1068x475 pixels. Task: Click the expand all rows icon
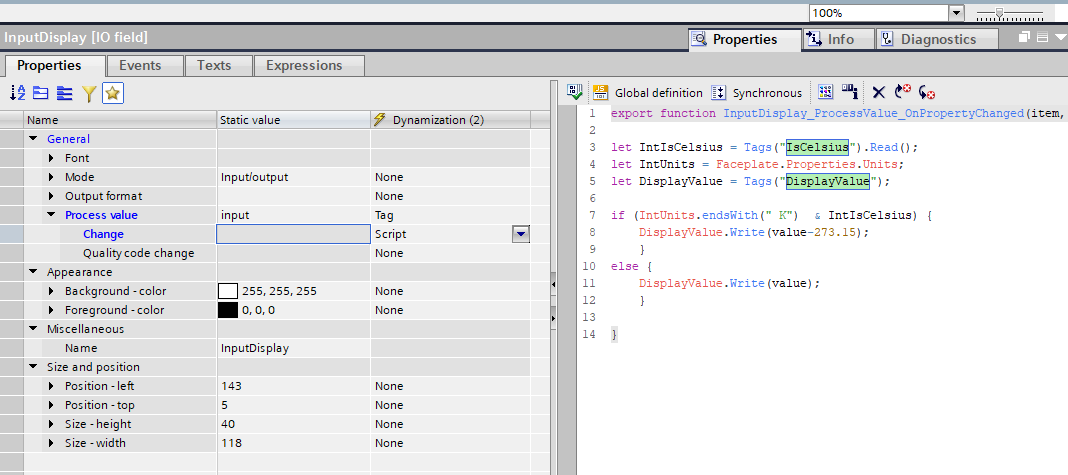coord(65,93)
